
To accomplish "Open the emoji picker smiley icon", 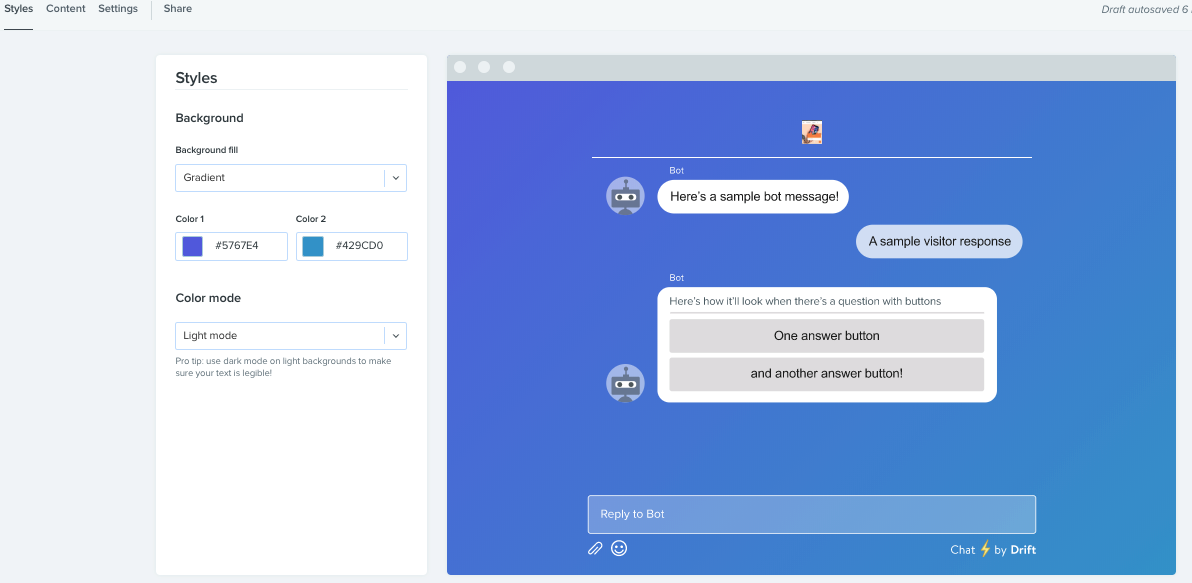I will click(x=620, y=548).
